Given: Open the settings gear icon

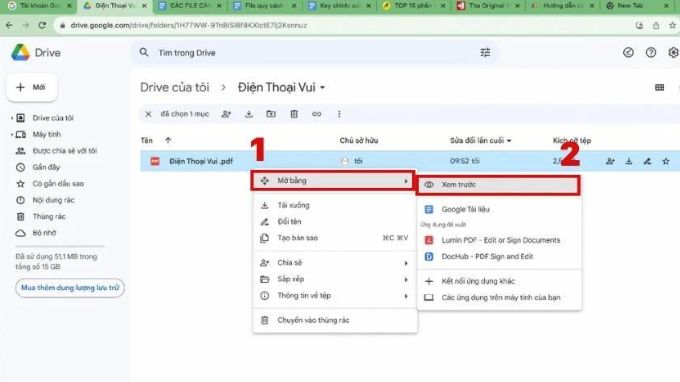Looking at the screenshot, I should (x=673, y=52).
